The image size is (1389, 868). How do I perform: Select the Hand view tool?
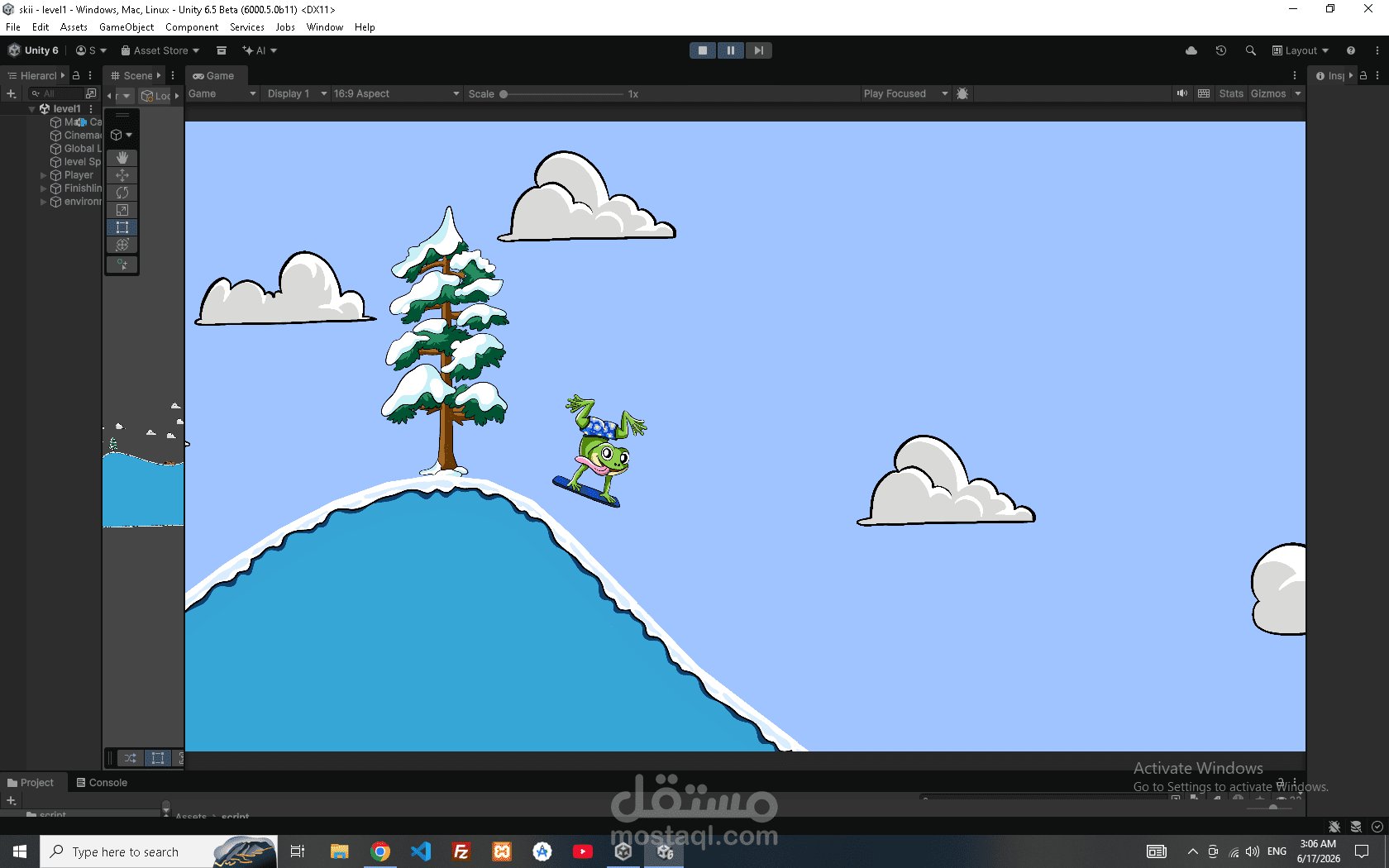122,158
